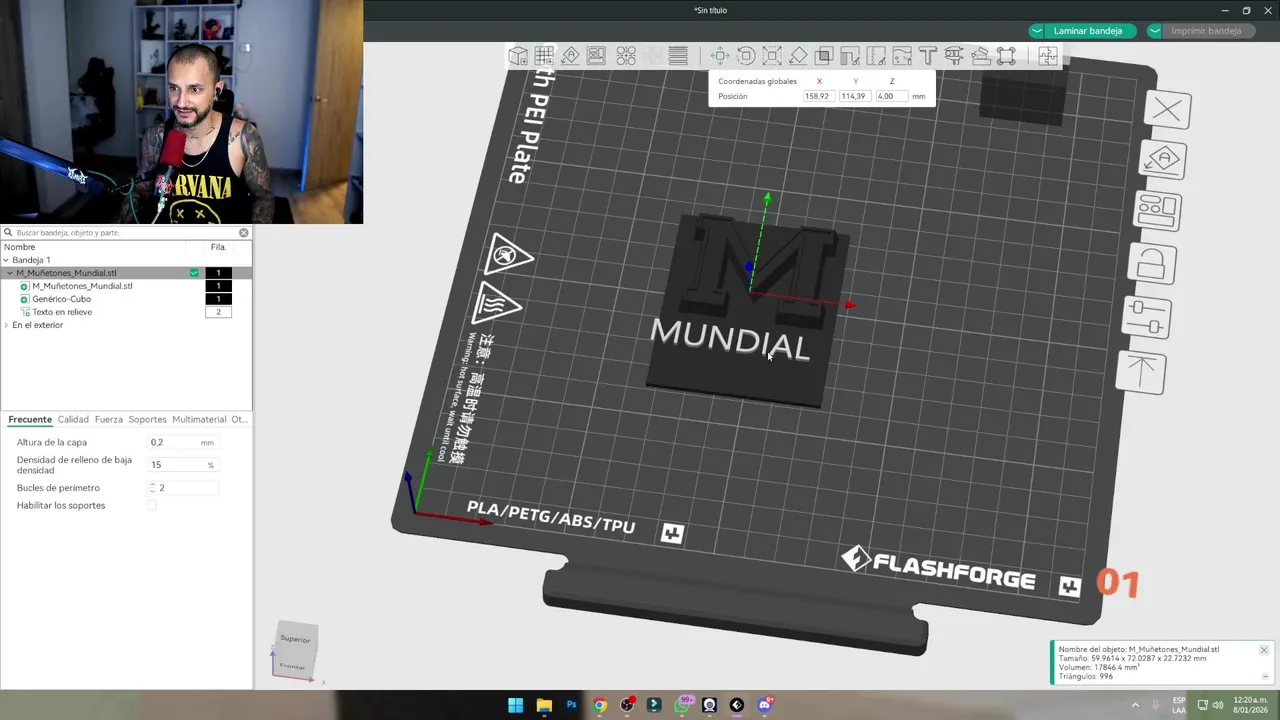Select the Rotate tool

[x=746, y=56]
